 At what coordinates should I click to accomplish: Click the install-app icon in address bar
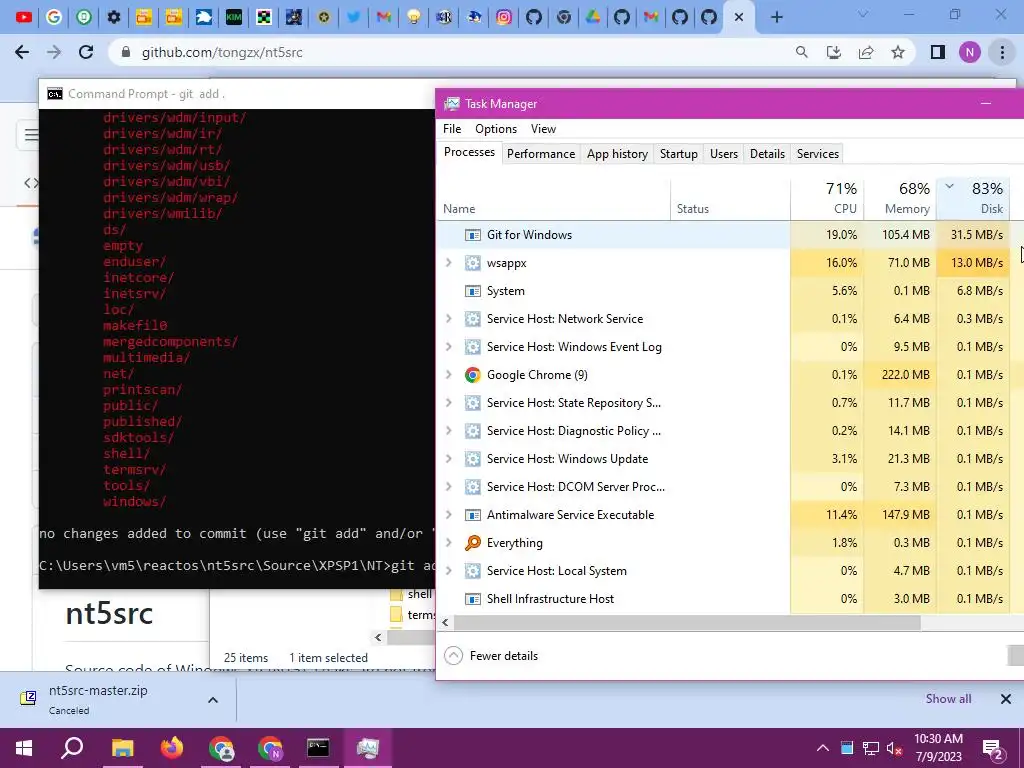(834, 52)
